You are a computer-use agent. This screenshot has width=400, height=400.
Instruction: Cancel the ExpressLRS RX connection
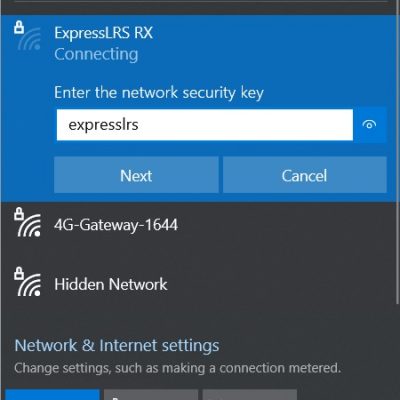click(x=305, y=175)
